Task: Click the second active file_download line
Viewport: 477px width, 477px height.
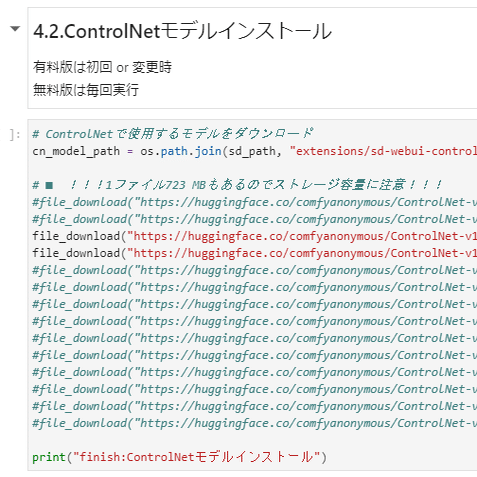Action: (255, 253)
